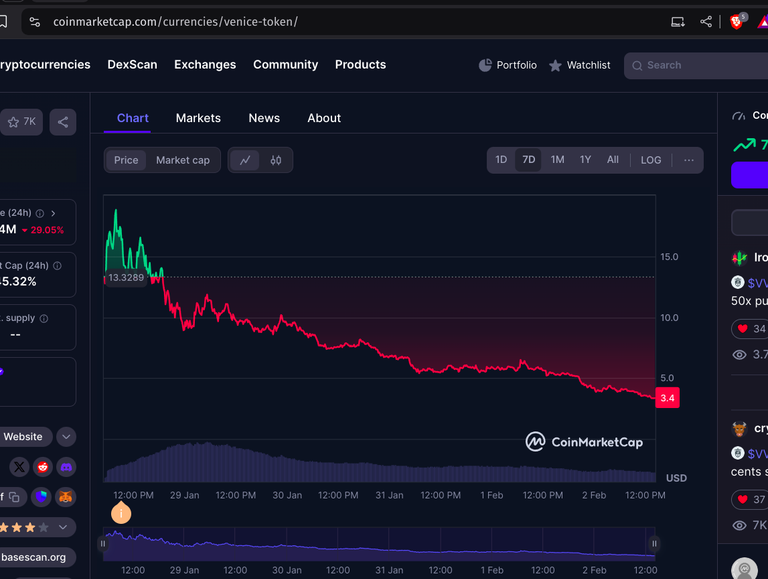
Task: Click the purple button in right panel
Action: tap(749, 175)
